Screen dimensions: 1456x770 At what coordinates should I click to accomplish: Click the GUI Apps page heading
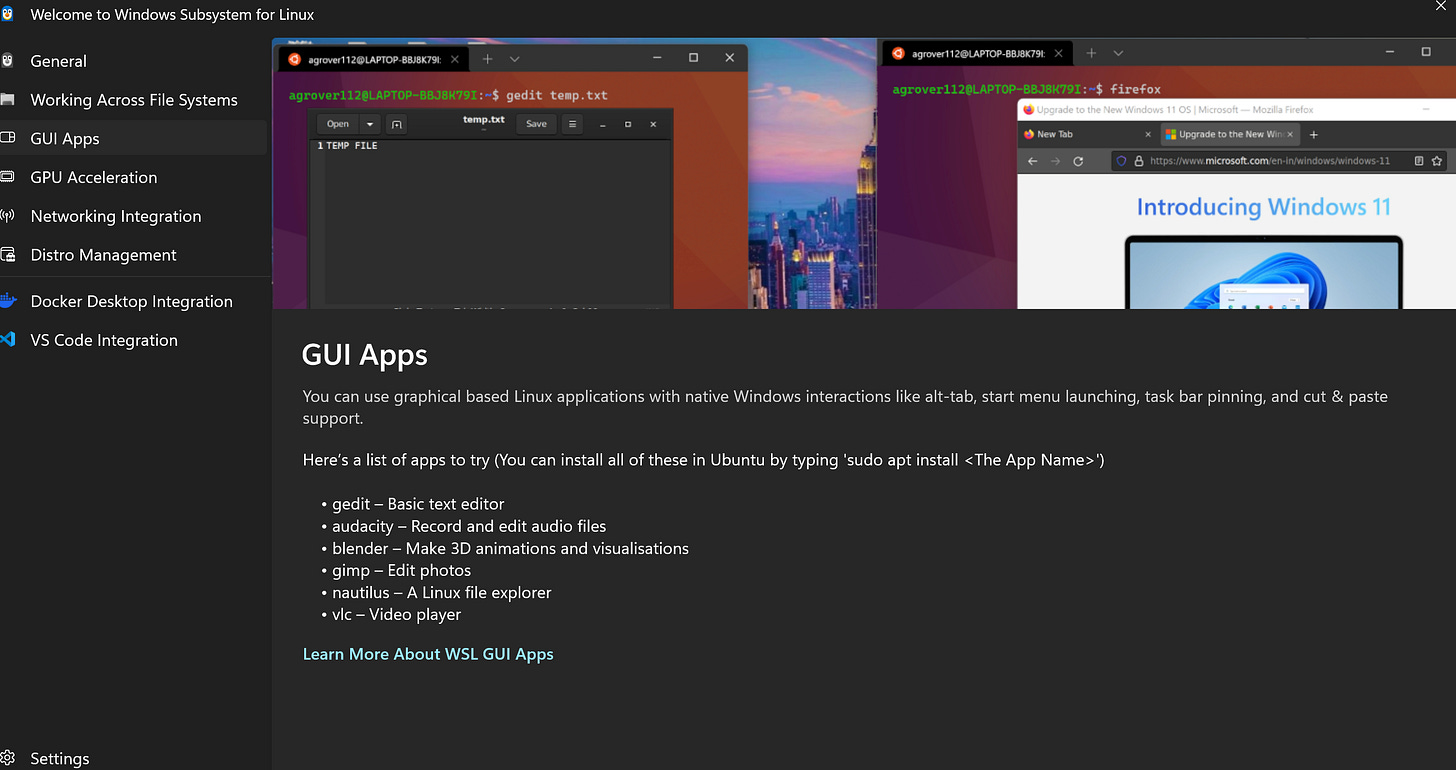[x=365, y=355]
